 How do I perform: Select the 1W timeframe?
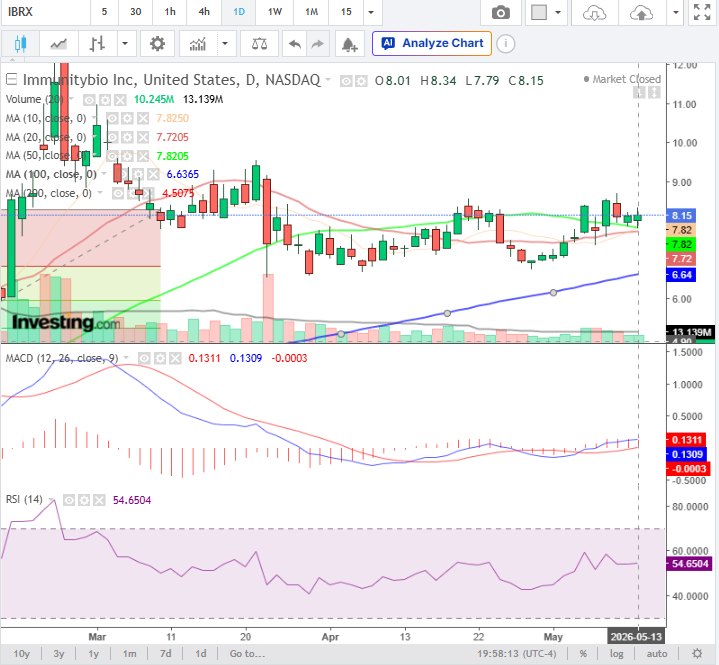click(275, 12)
